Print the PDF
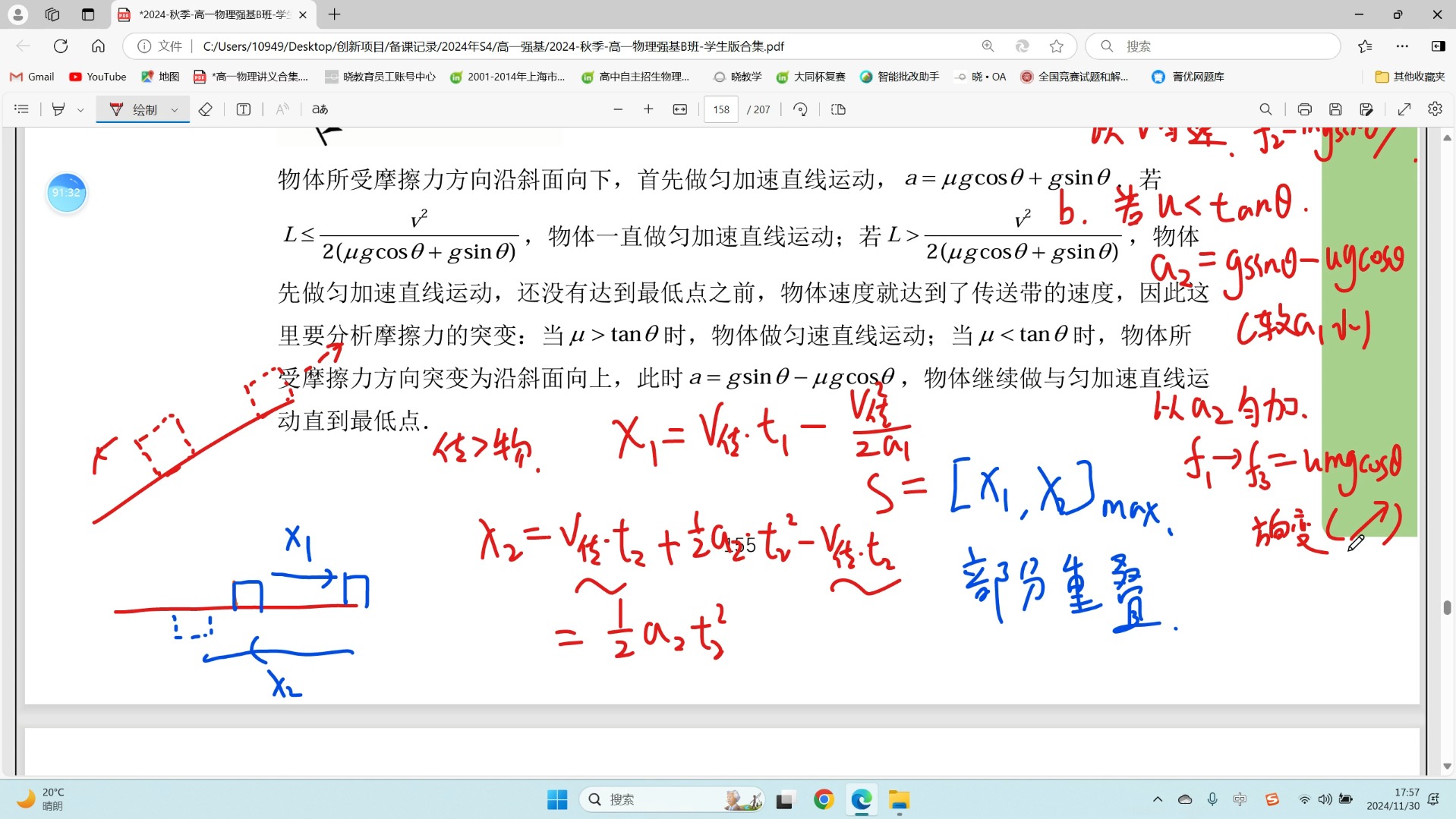This screenshot has height=819, width=1456. point(1304,109)
